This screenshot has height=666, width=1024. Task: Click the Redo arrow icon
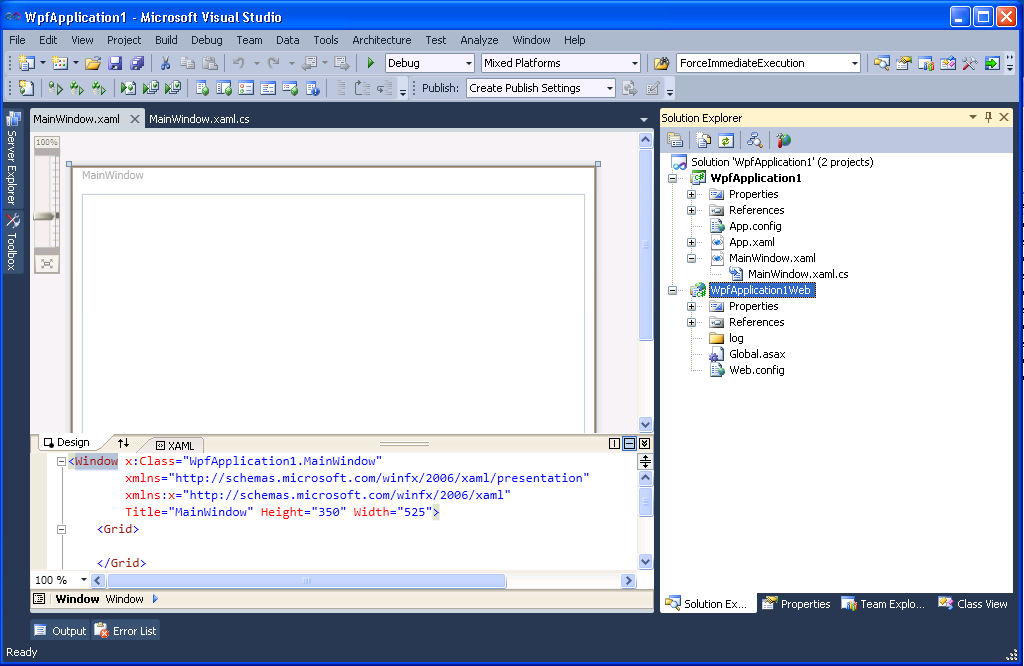tap(274, 63)
